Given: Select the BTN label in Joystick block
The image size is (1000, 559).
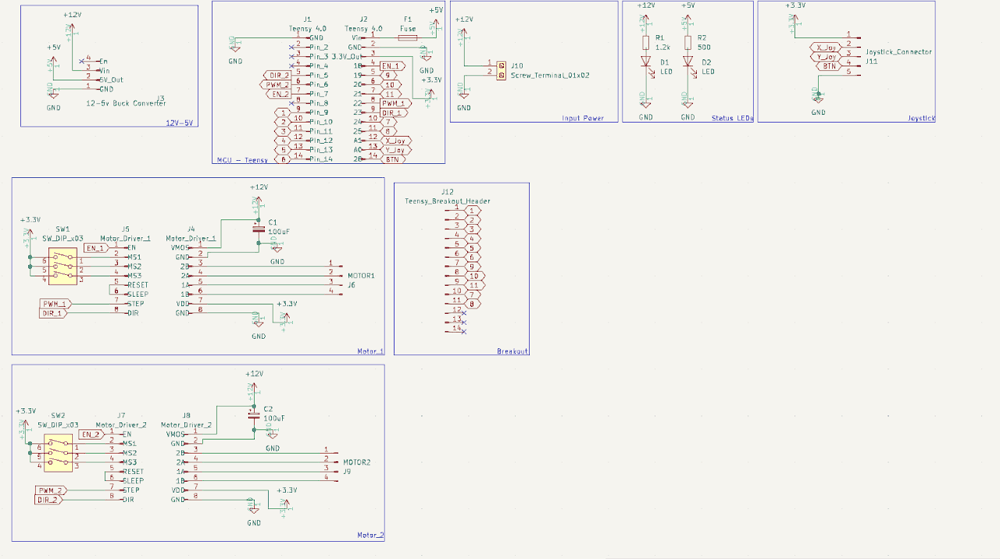Looking at the screenshot, I should (828, 66).
